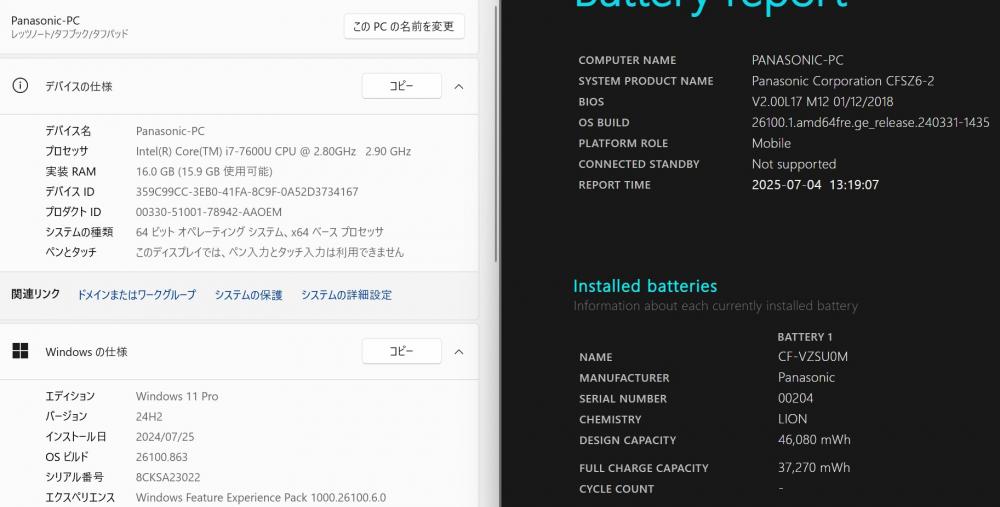Click the Windows logo icon beside Windows の仕様

point(20,351)
